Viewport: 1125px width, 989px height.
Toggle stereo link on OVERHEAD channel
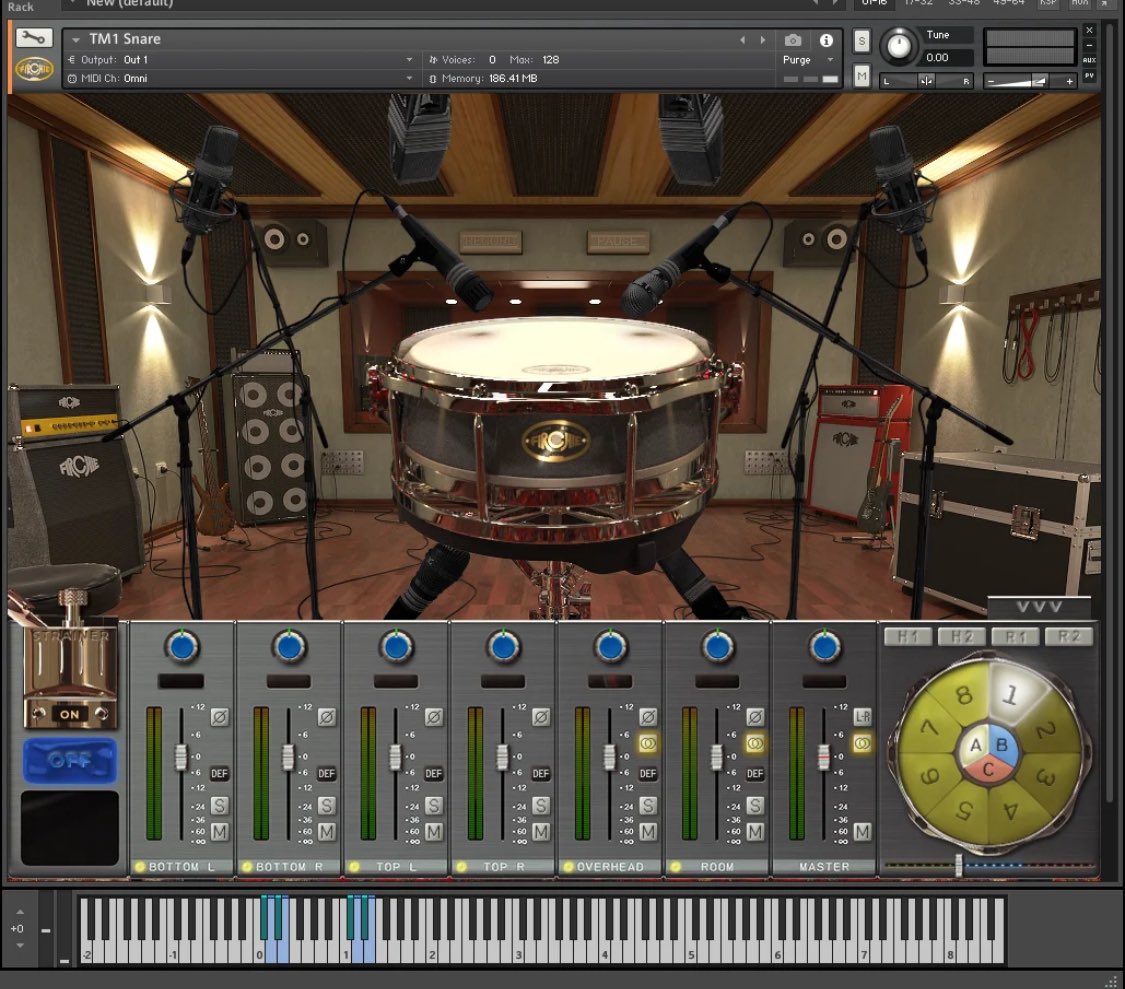click(648, 744)
